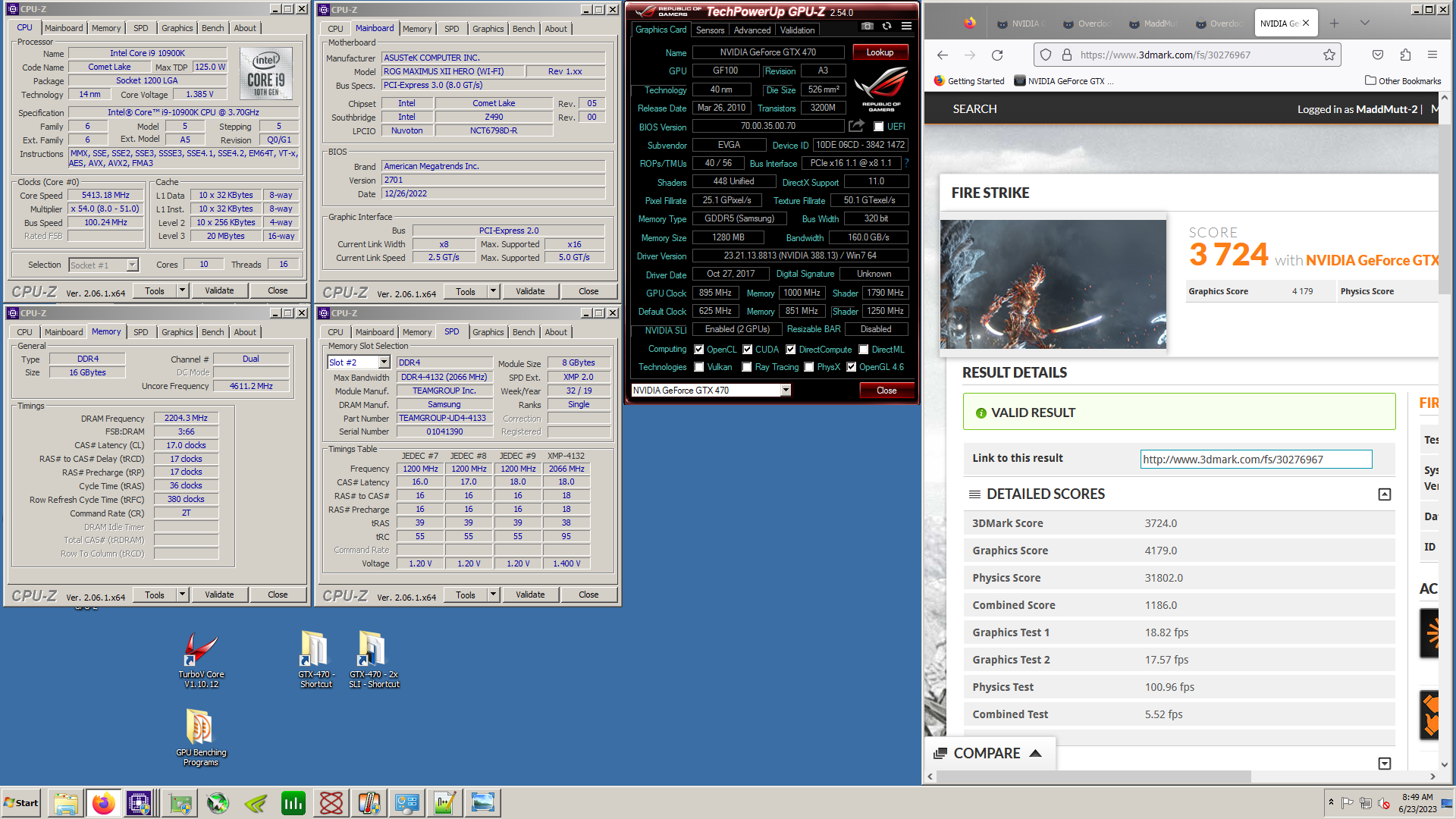Toggle the OpenCL checkbox
The image size is (1456, 819).
699,350
